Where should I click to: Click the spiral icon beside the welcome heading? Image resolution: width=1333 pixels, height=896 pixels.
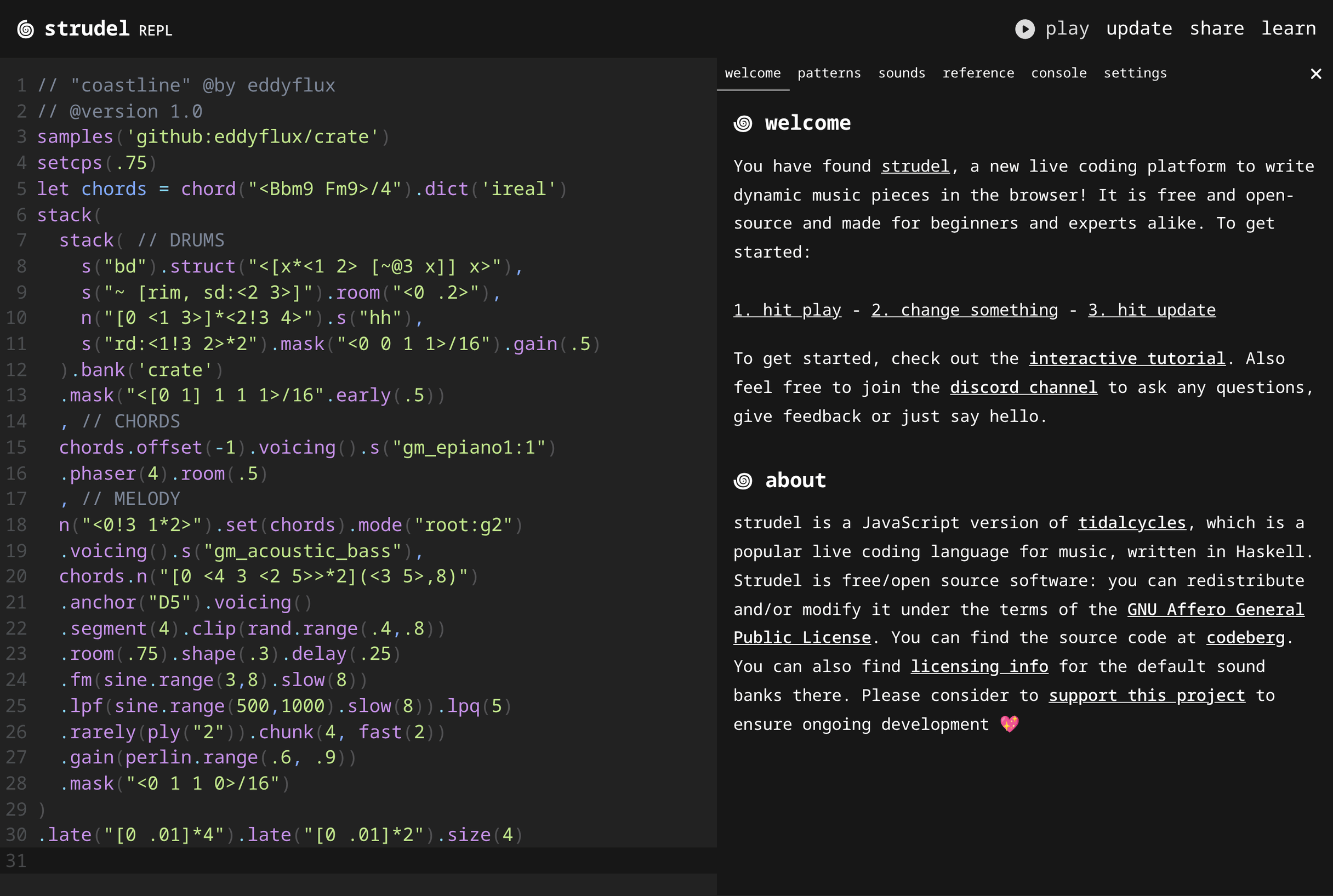pyautogui.click(x=743, y=123)
